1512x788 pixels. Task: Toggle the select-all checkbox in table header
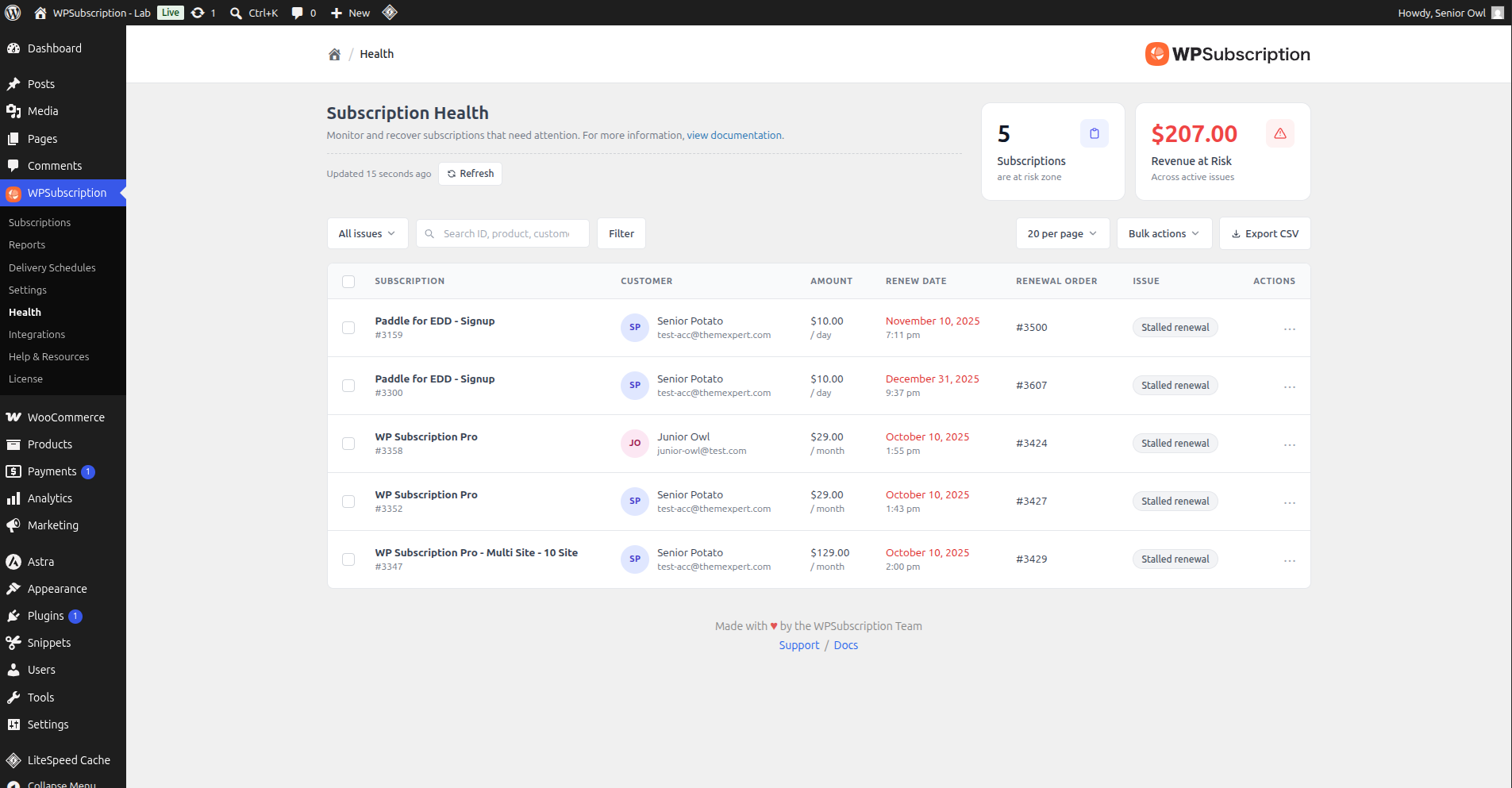click(x=348, y=282)
